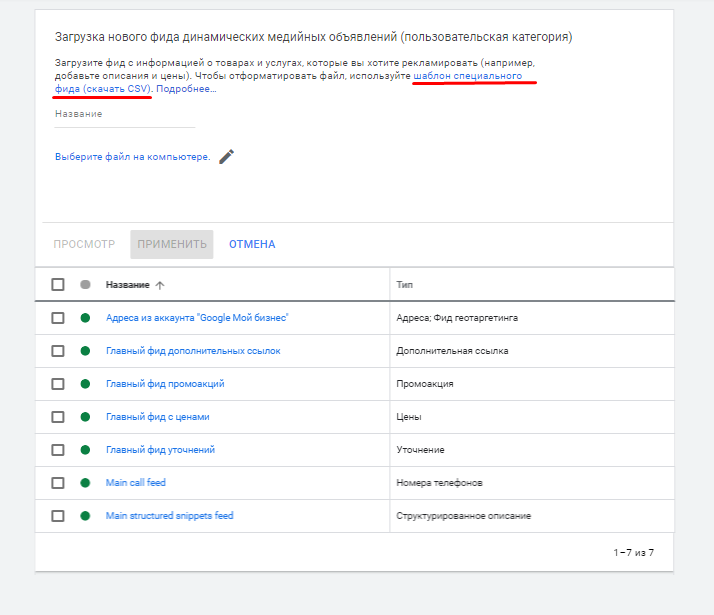Open the Подробнее link
This screenshot has height=615, width=714.
coord(186,90)
